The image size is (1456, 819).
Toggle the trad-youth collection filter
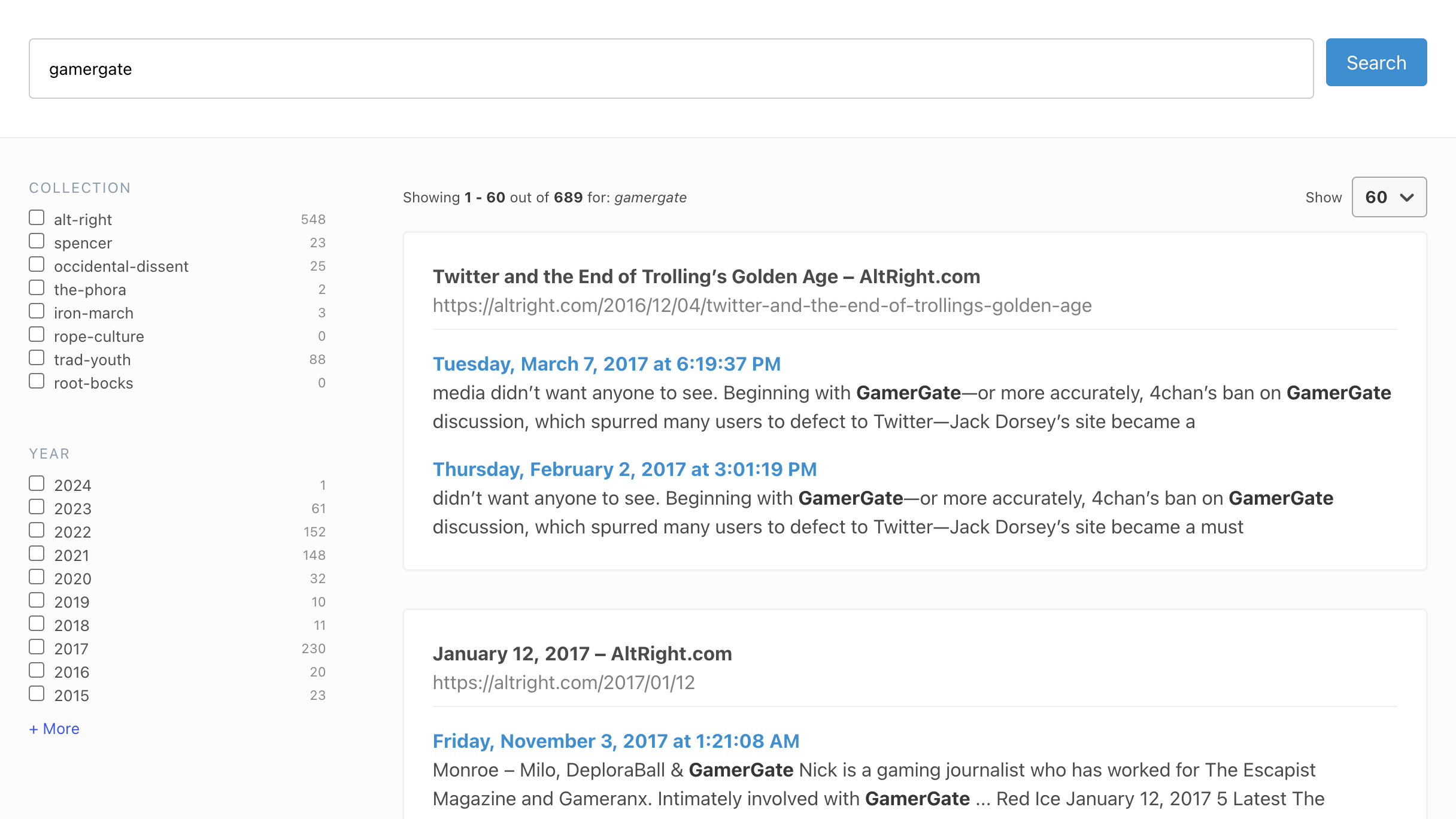[37, 358]
